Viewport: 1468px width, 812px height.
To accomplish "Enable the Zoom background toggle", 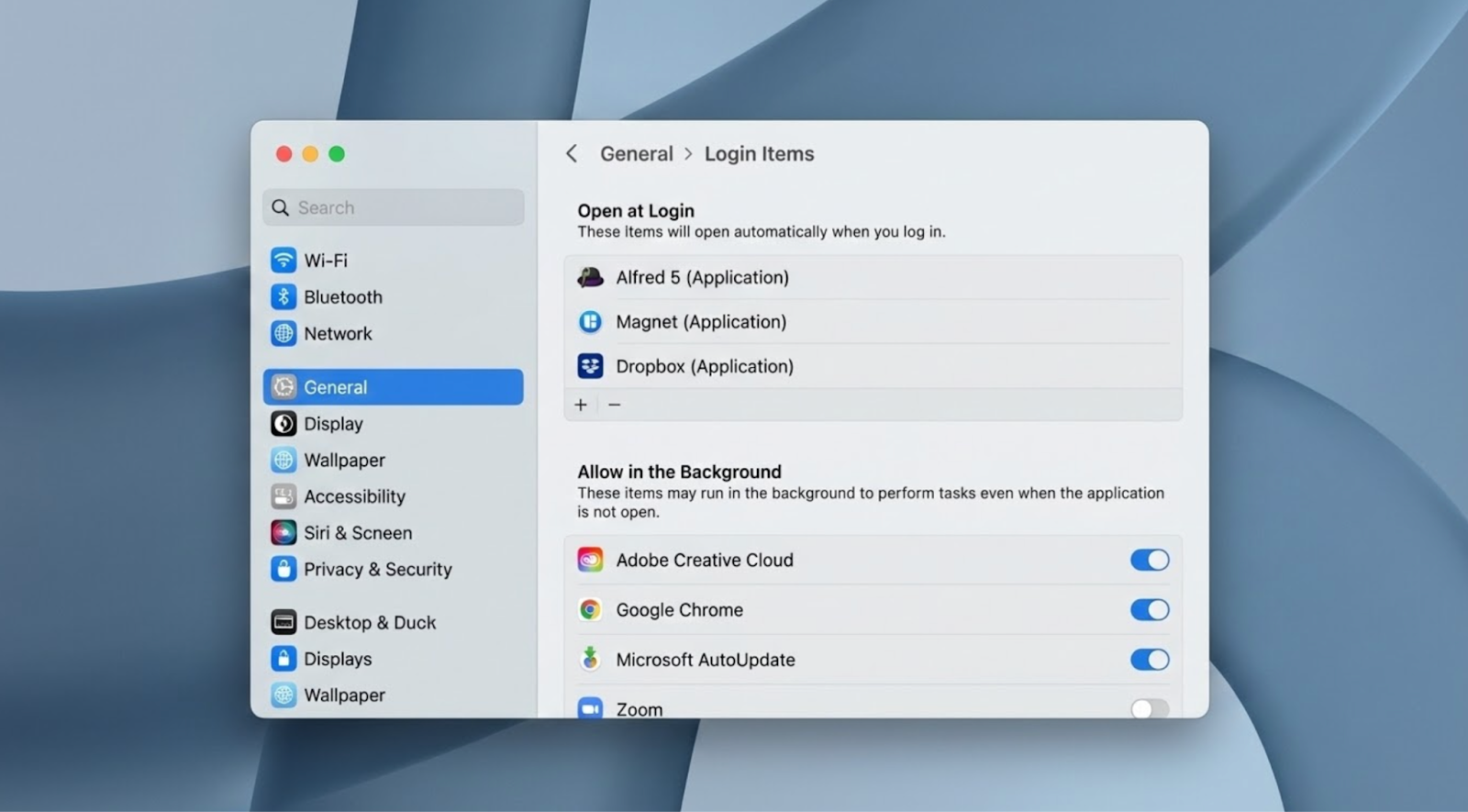I will point(1150,708).
